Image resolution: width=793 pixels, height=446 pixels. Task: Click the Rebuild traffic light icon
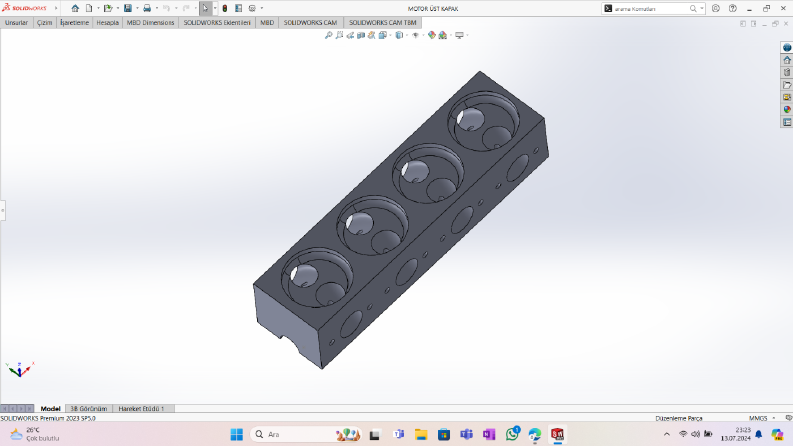pos(225,8)
